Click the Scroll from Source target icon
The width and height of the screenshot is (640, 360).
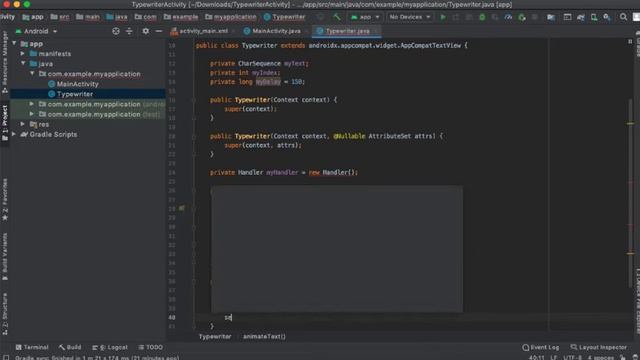pos(116,31)
